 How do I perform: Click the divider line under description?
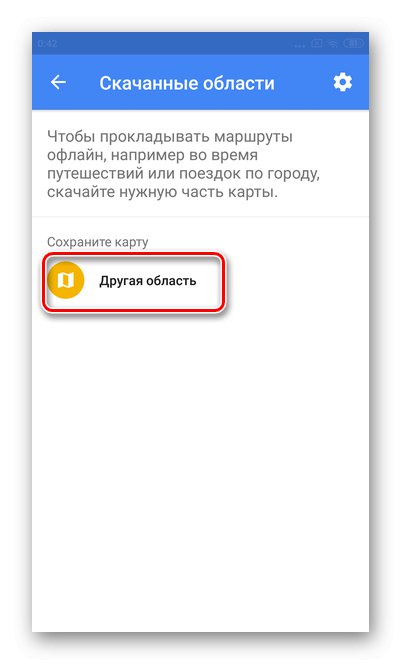(x=200, y=217)
